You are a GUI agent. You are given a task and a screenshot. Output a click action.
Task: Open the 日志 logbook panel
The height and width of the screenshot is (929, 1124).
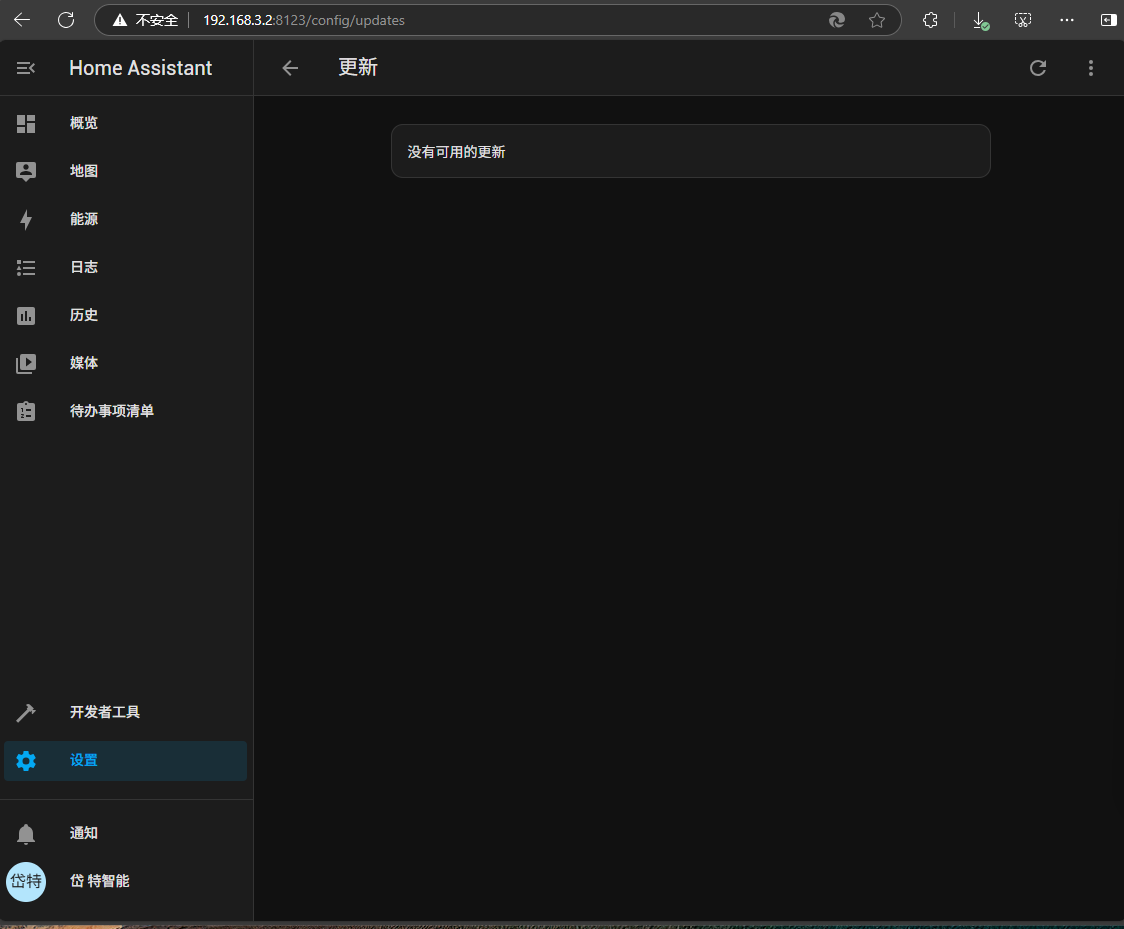coord(84,267)
